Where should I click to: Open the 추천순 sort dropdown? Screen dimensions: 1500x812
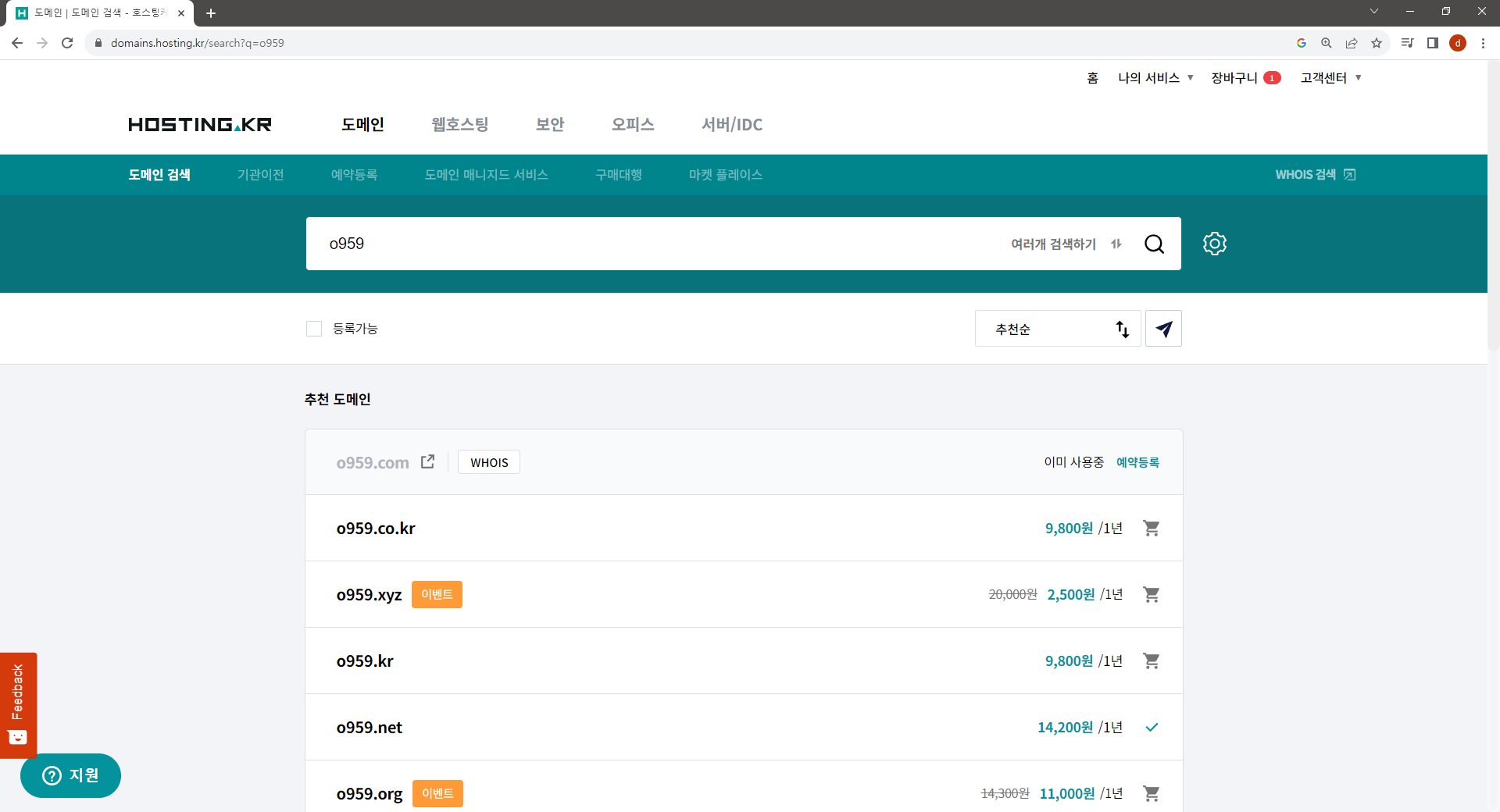point(1058,329)
